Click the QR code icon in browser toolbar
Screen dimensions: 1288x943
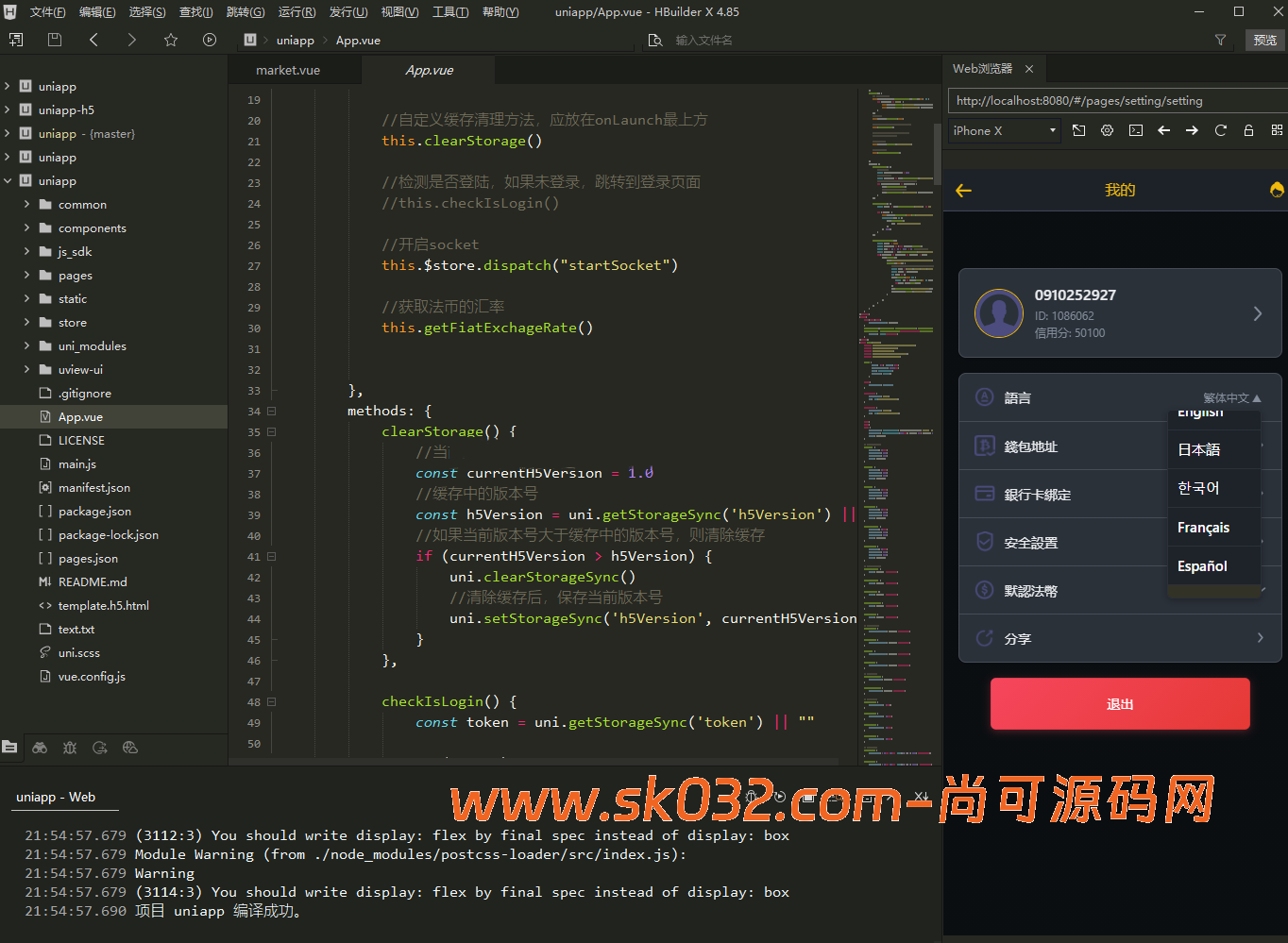pos(1277,130)
